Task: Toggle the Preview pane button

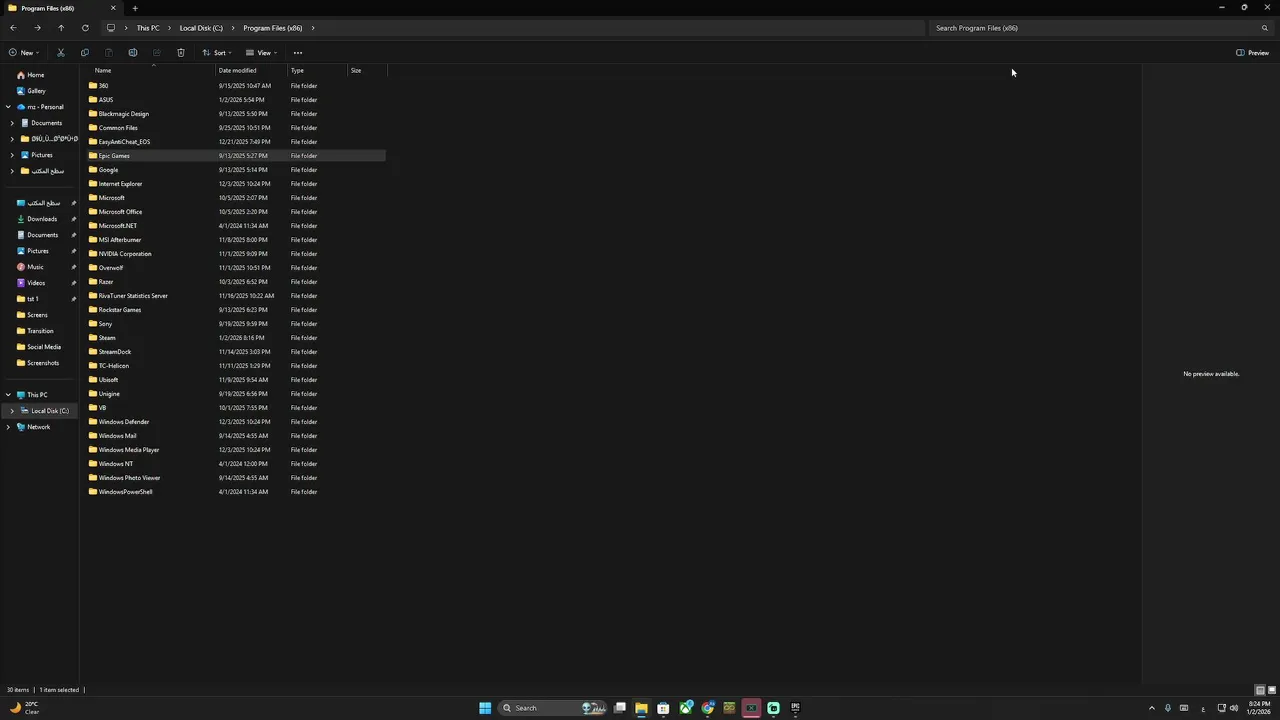Action: [1253, 53]
